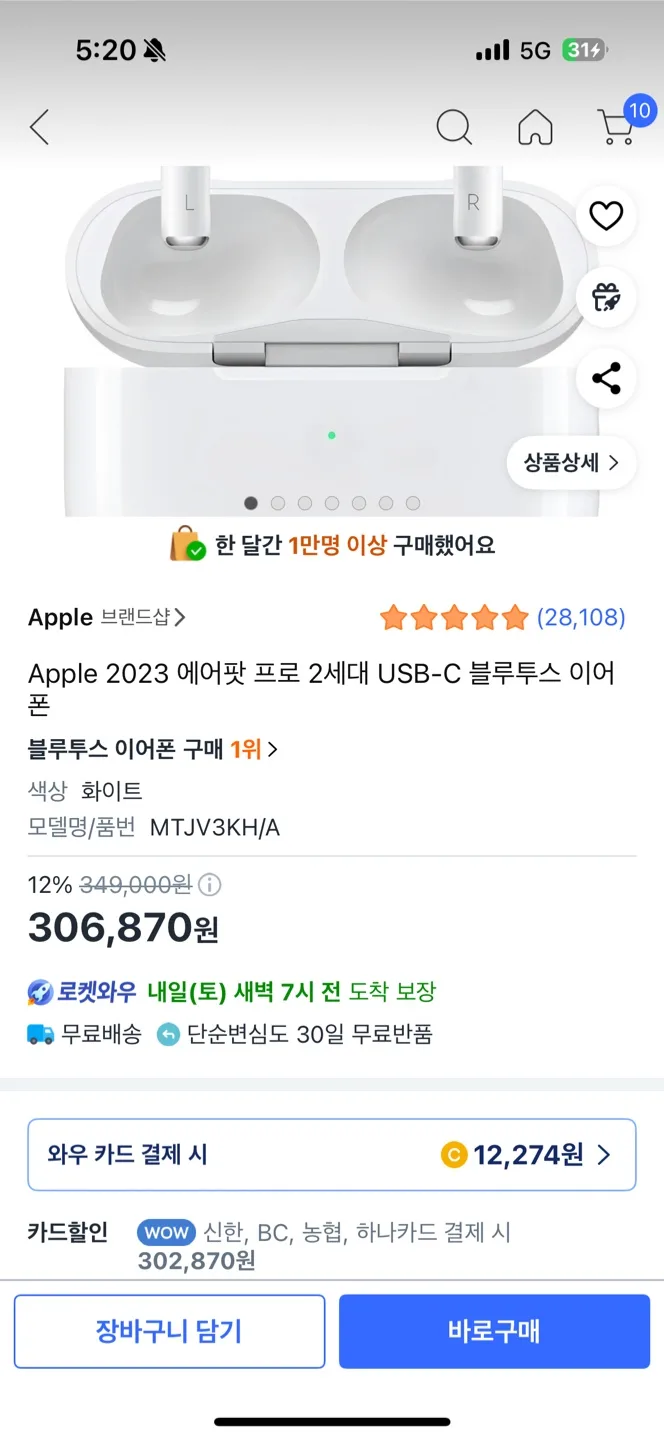Expand the 와우 카드 결제 시 row

331,1155
